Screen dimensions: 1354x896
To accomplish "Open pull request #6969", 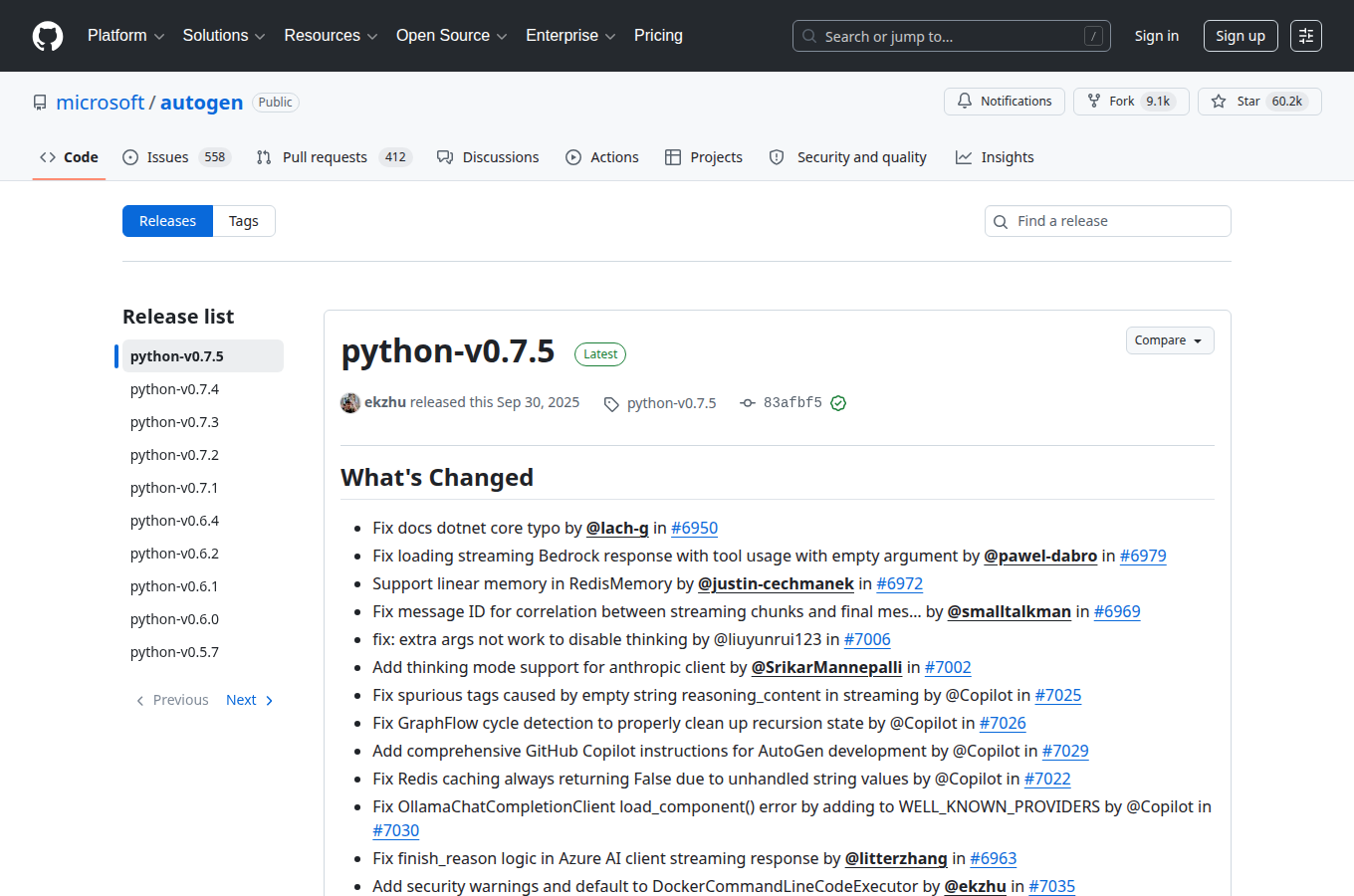I will 1117,612.
